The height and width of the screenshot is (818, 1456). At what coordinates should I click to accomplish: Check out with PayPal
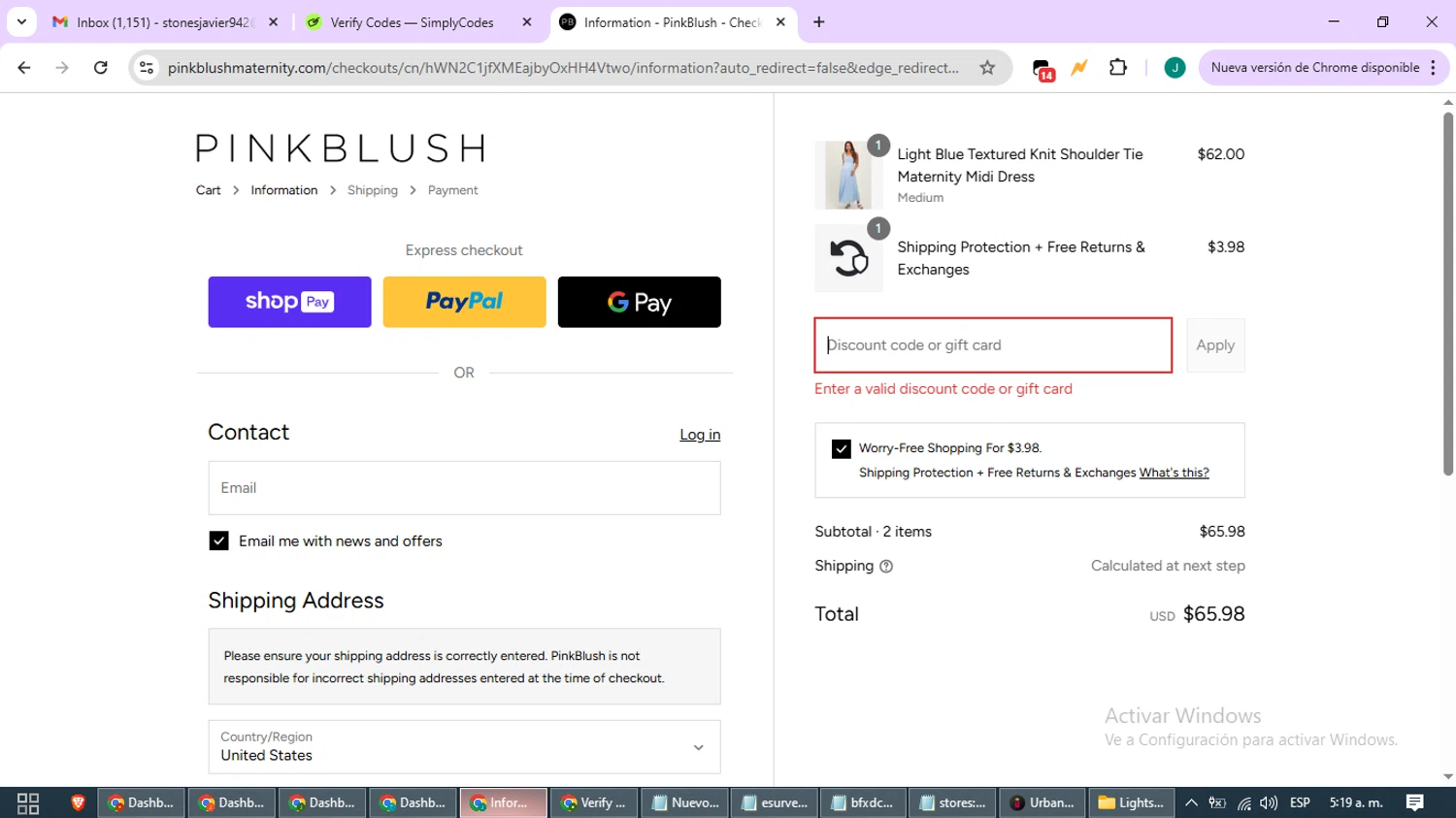coord(464,302)
